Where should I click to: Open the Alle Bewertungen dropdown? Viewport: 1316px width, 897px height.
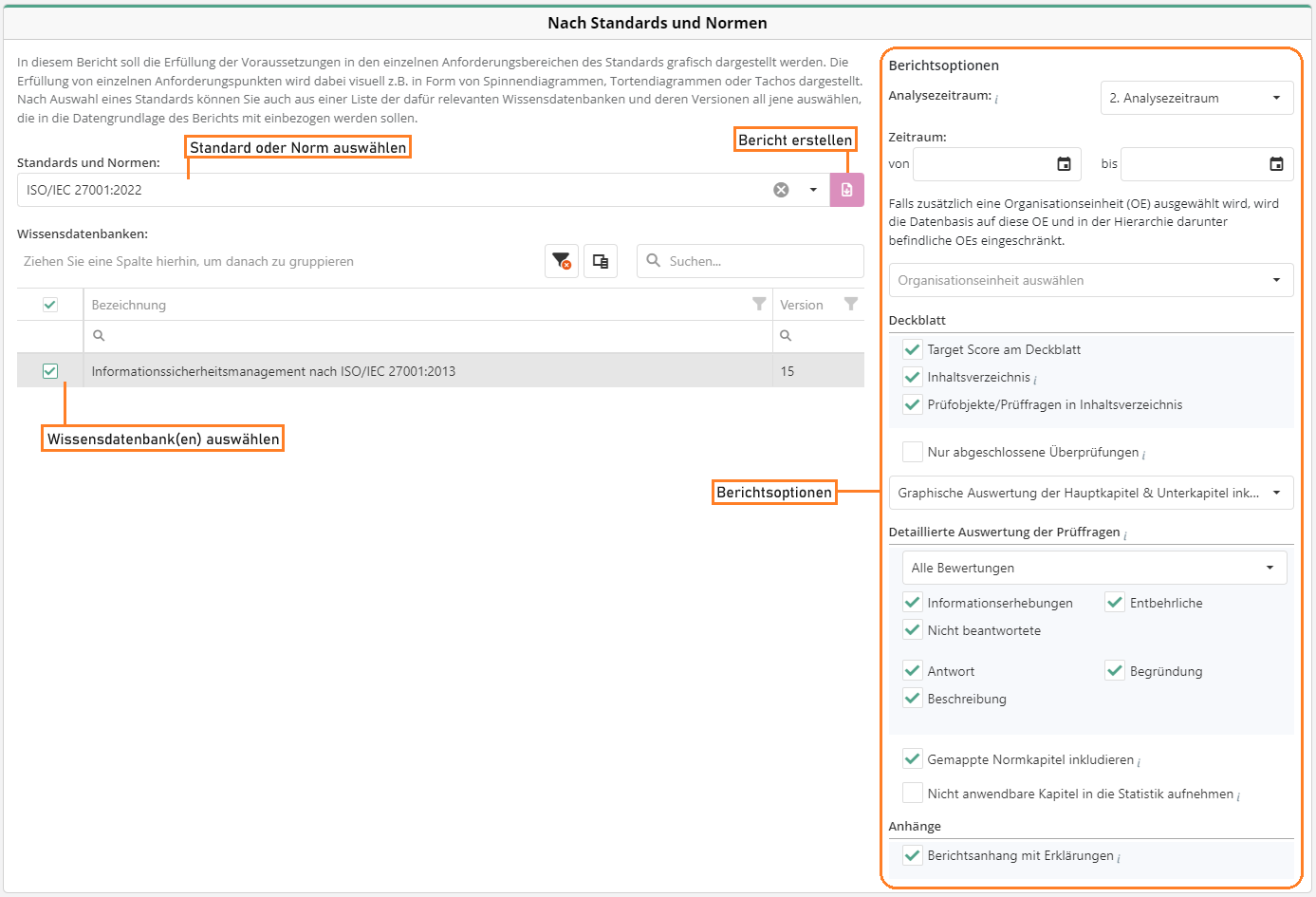pyautogui.click(x=1094, y=568)
